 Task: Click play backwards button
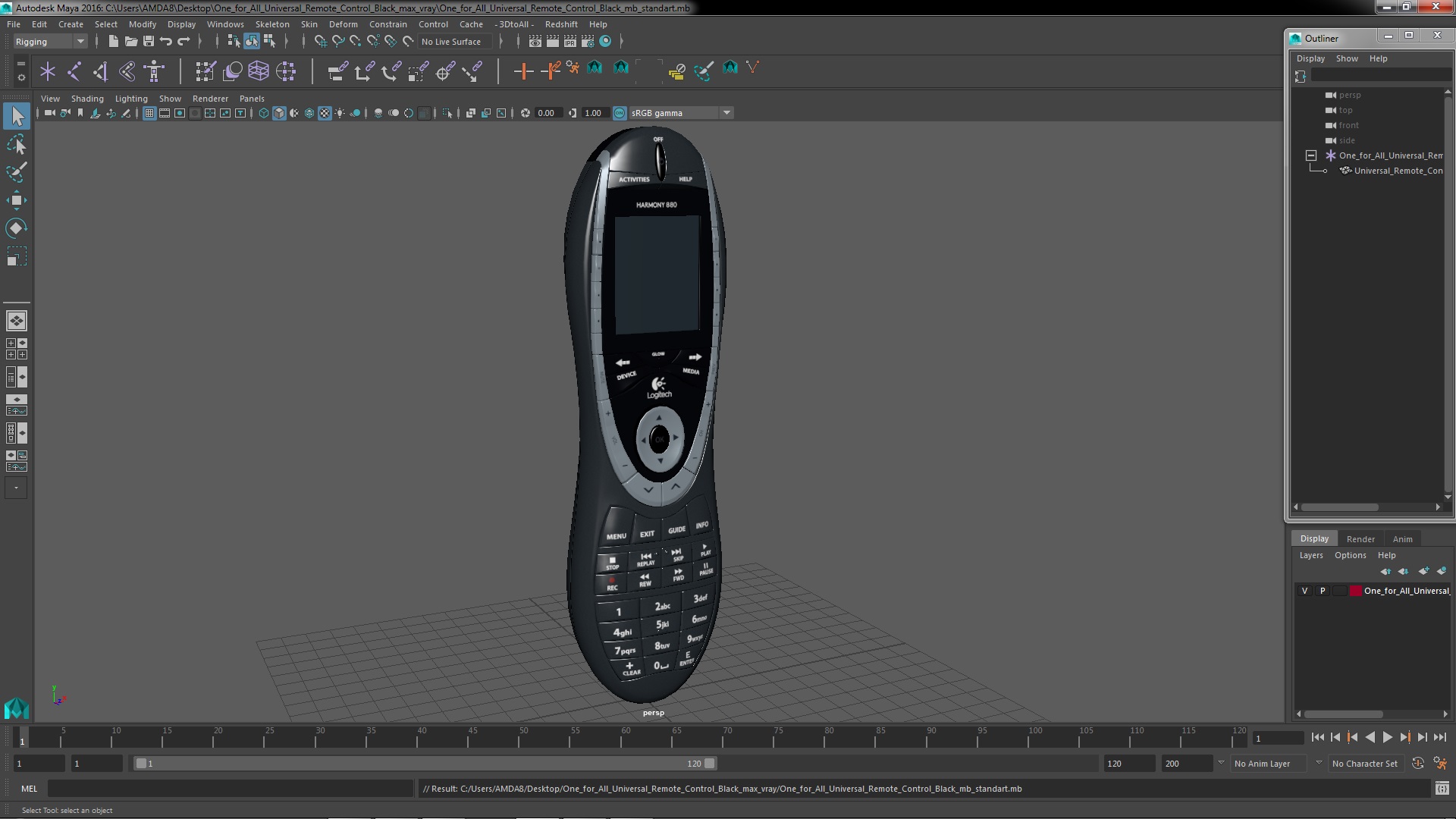click(1370, 737)
